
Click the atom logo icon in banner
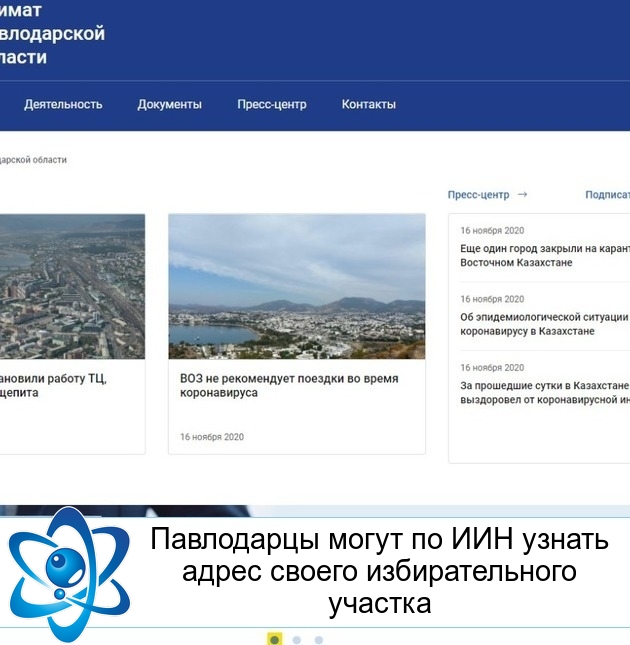(68, 572)
